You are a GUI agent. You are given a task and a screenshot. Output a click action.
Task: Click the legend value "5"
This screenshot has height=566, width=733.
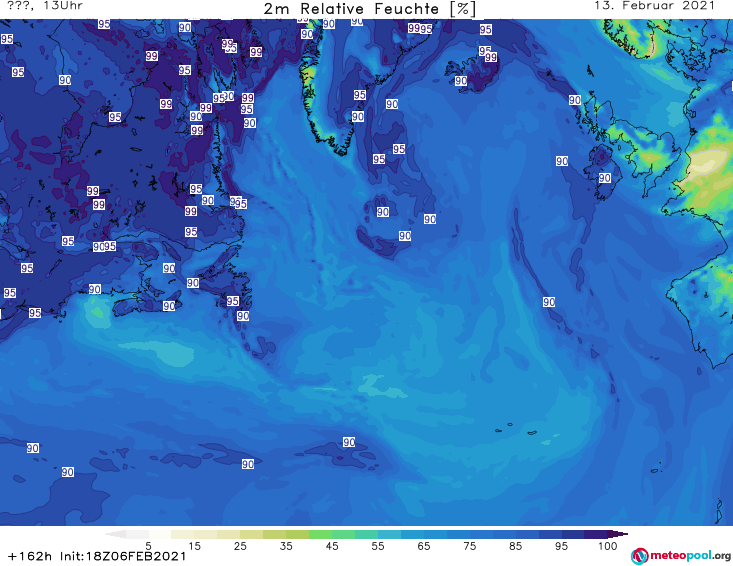pos(148,546)
